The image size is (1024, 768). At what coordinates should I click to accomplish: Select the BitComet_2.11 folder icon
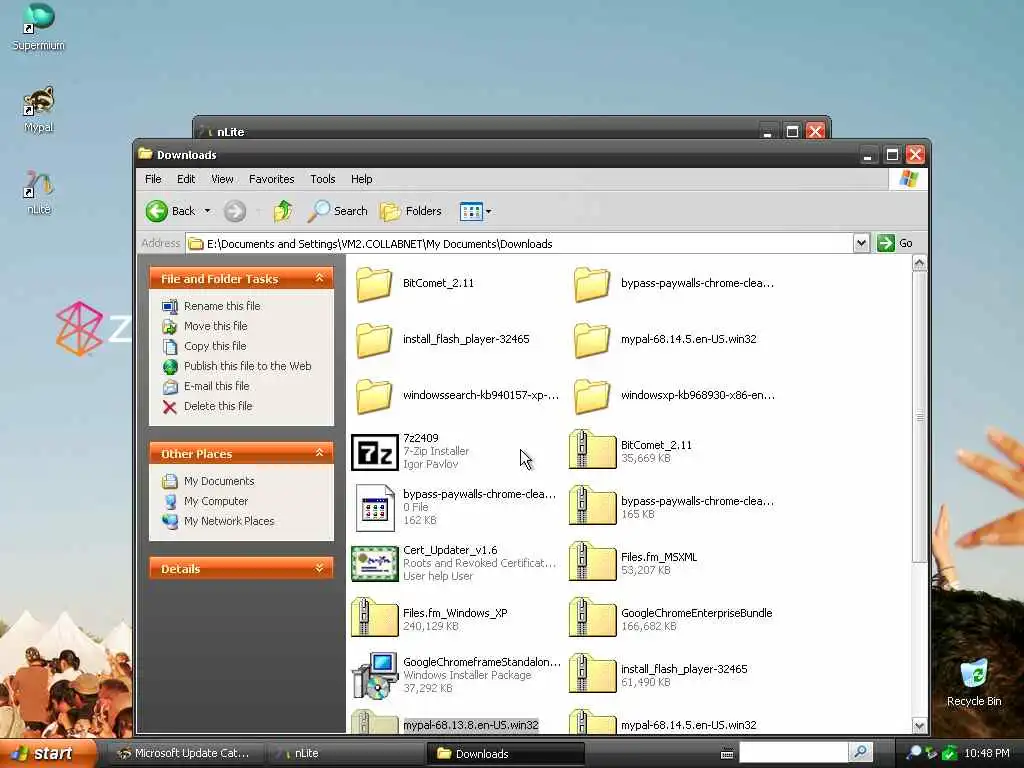(374, 283)
